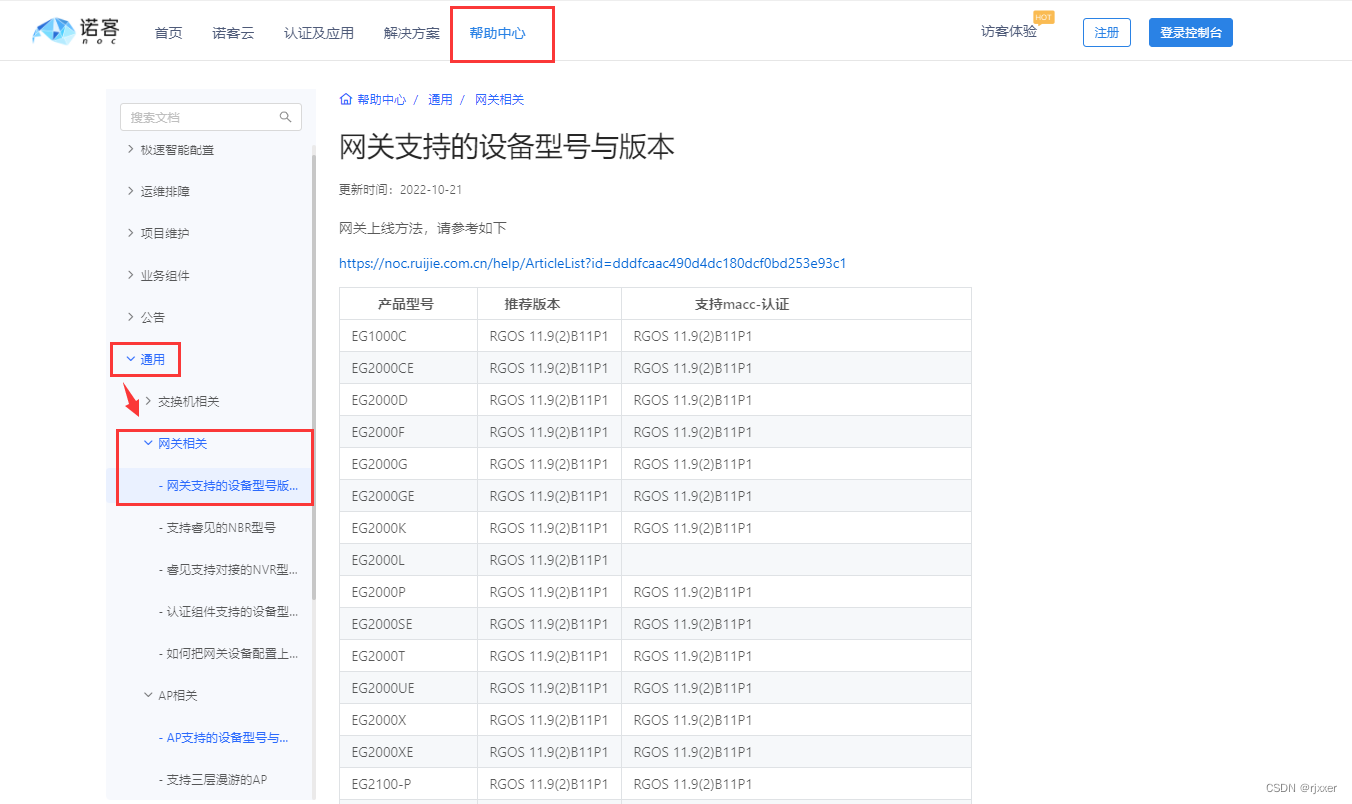Viewport: 1352px width, 804px height.
Task: Open 如何把网关设备配置上 article
Action: pos(228,653)
